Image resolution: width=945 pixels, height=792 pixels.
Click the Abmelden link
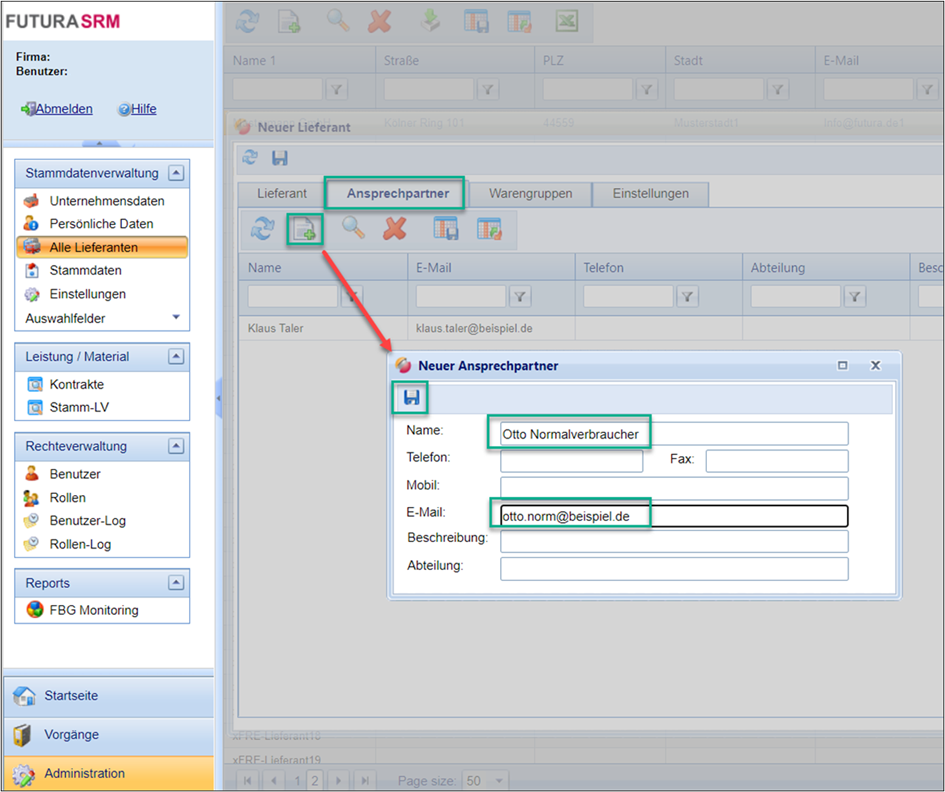tap(64, 109)
